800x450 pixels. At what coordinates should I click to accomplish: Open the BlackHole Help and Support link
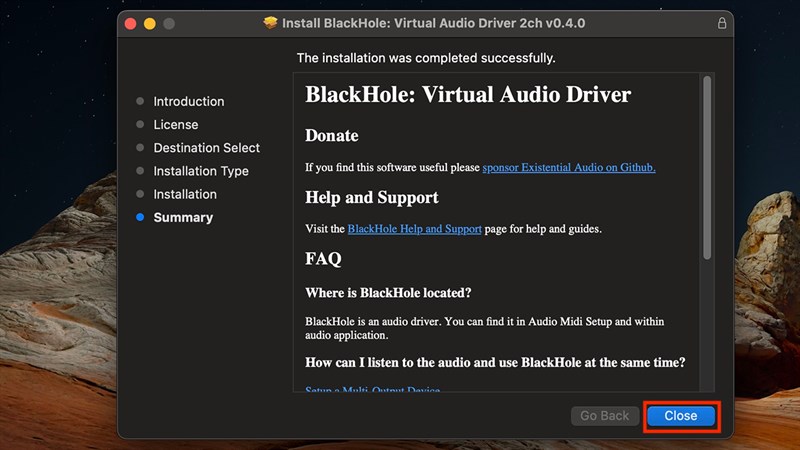coord(414,229)
